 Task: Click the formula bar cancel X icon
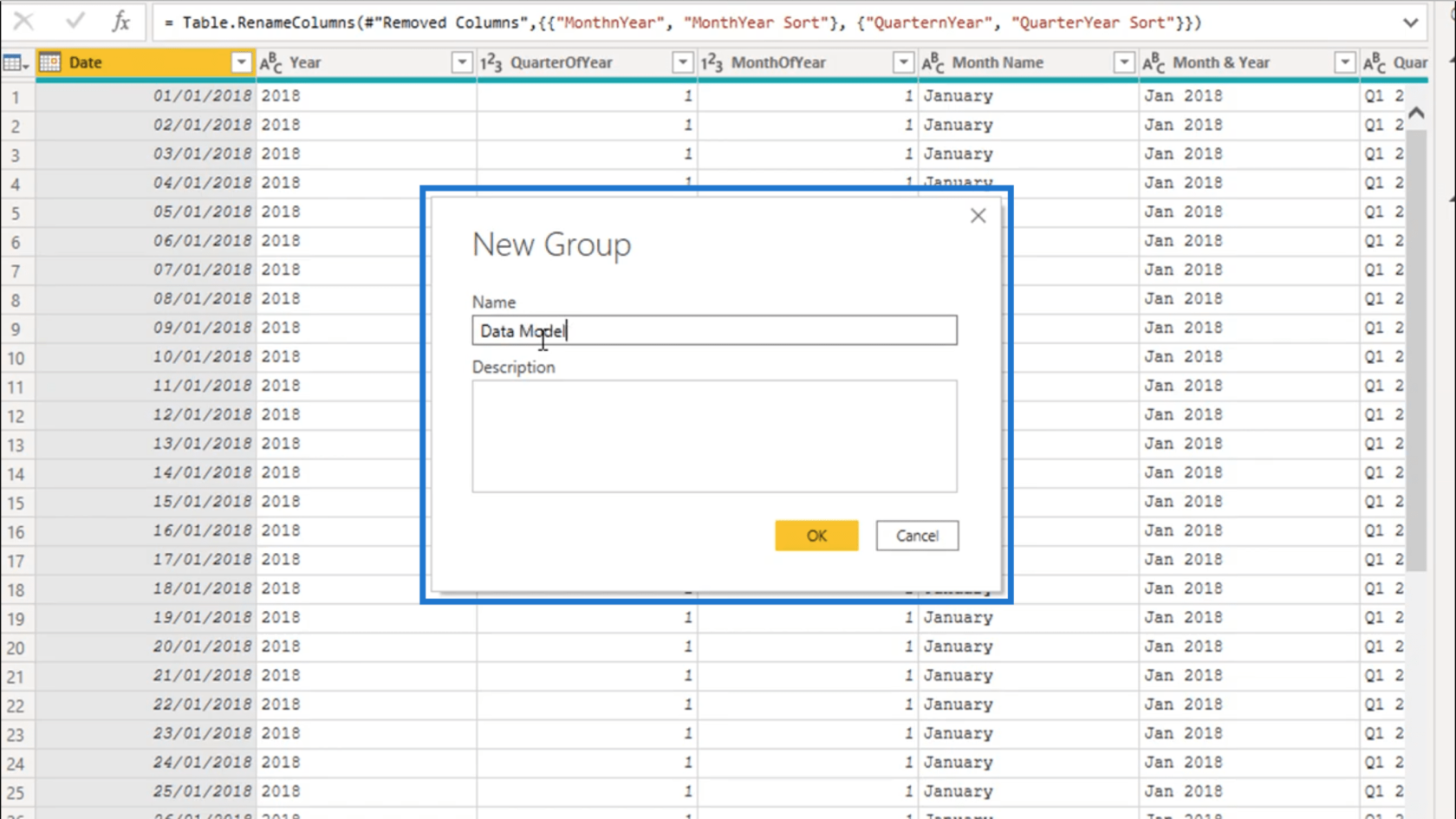23,21
